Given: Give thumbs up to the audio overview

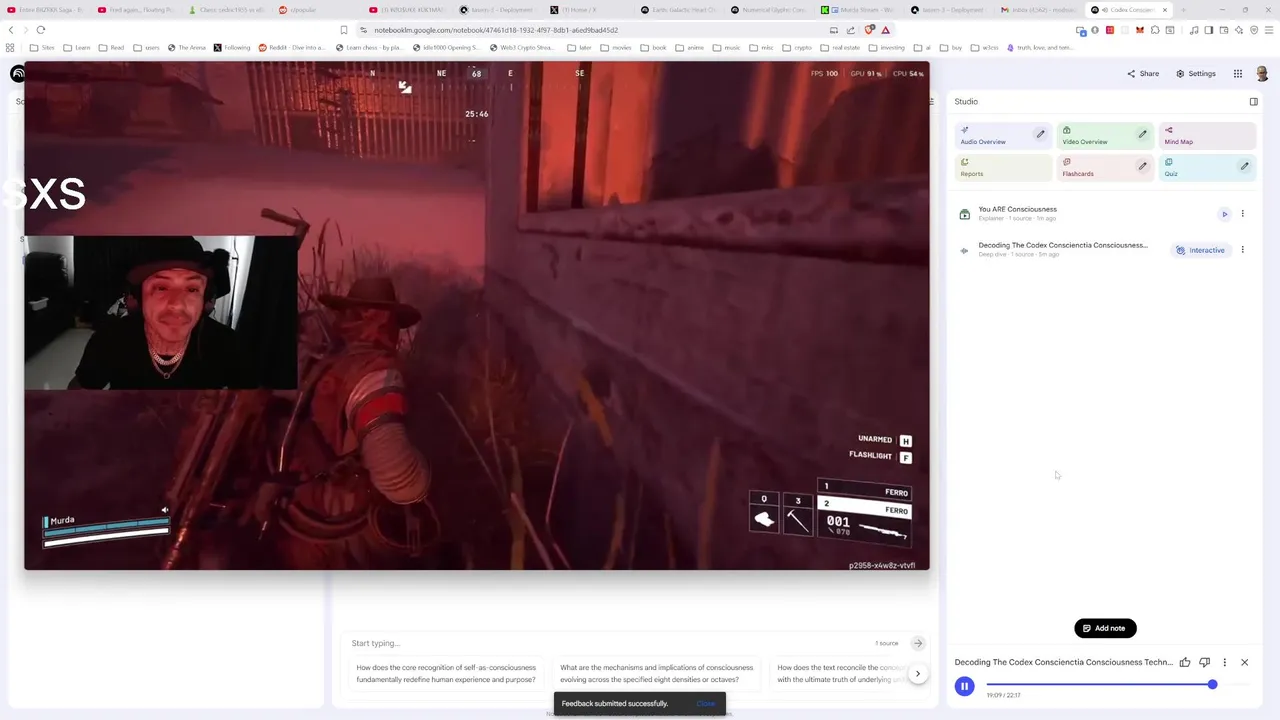Looking at the screenshot, I should (1185, 662).
